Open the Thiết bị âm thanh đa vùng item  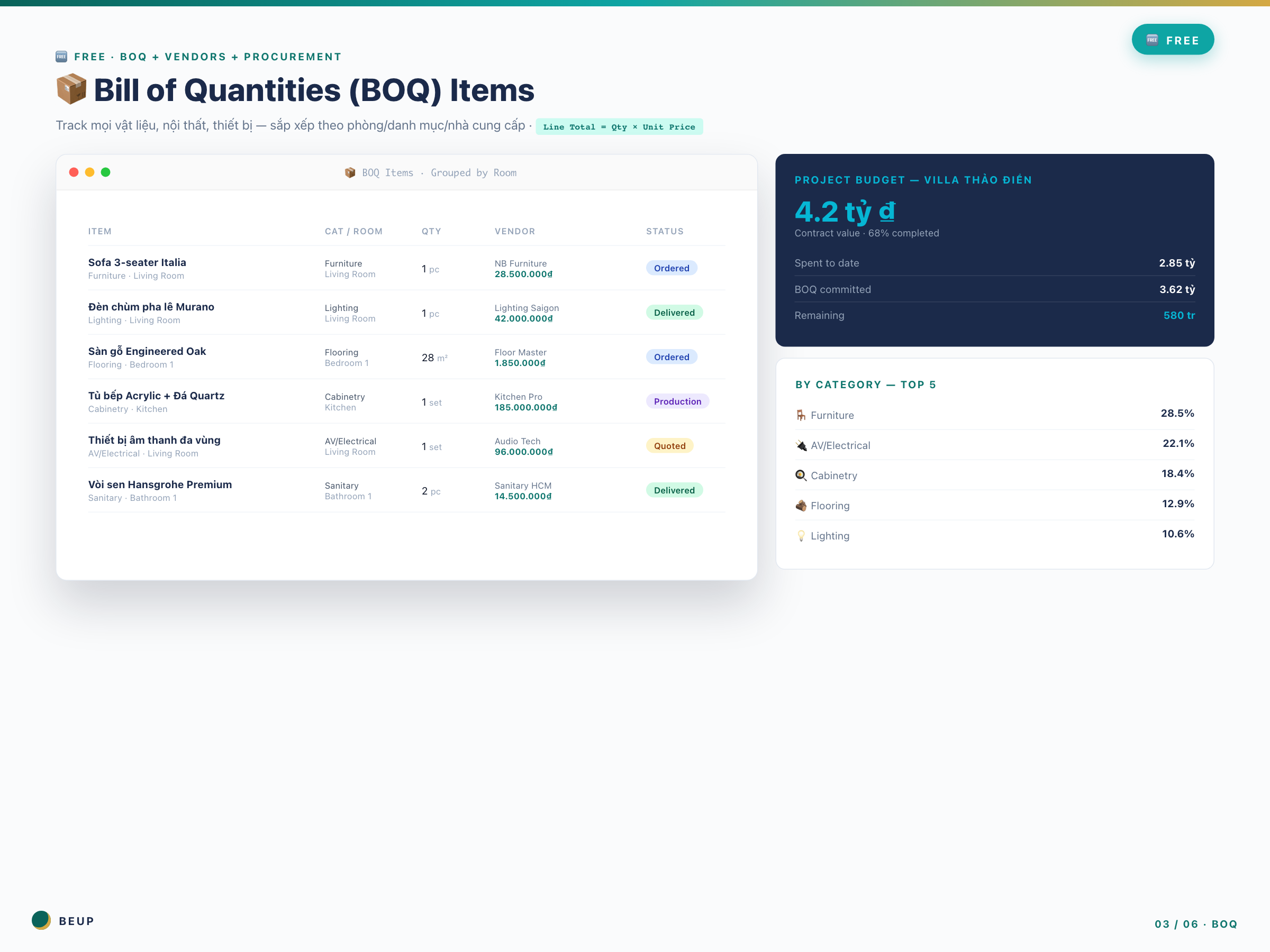pyautogui.click(x=155, y=440)
